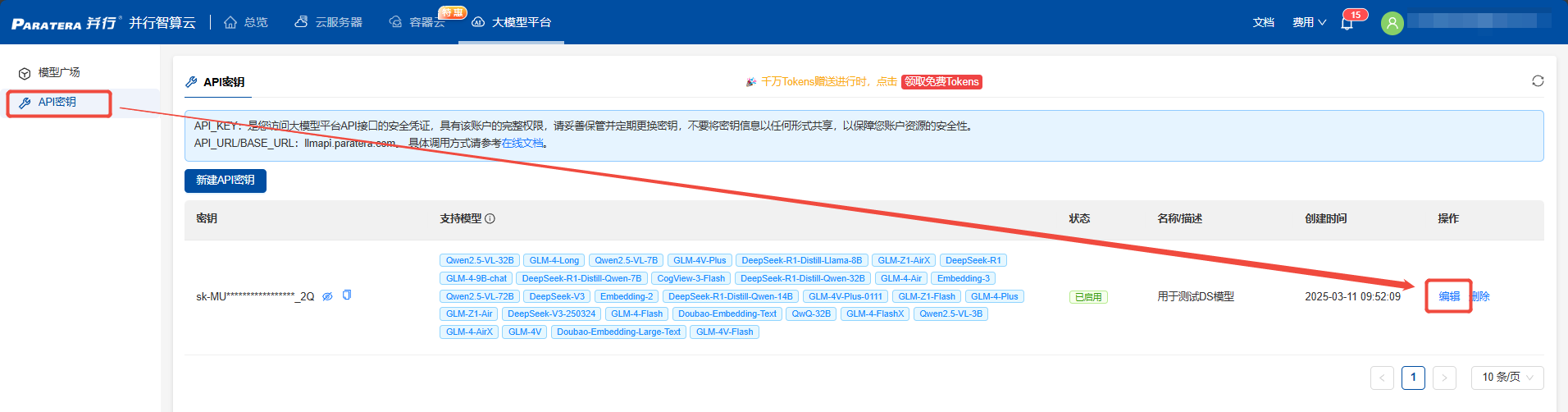This screenshot has width=1568, height=412.
Task: Click 领取免费Tokens button
Action: [941, 82]
